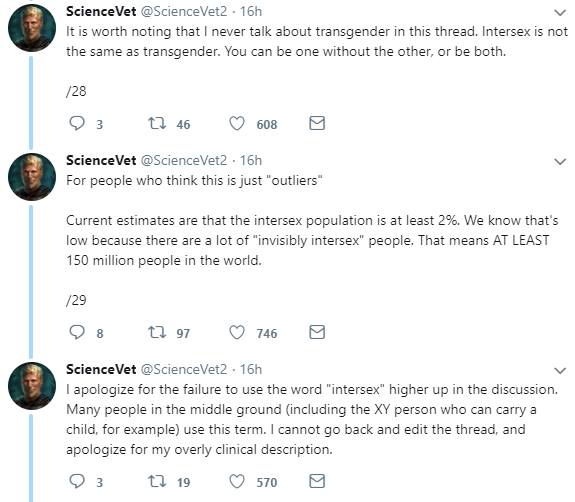The width and height of the screenshot is (575, 502).
Task: Open ScienceVet profile name on first tweet
Action: (101, 11)
